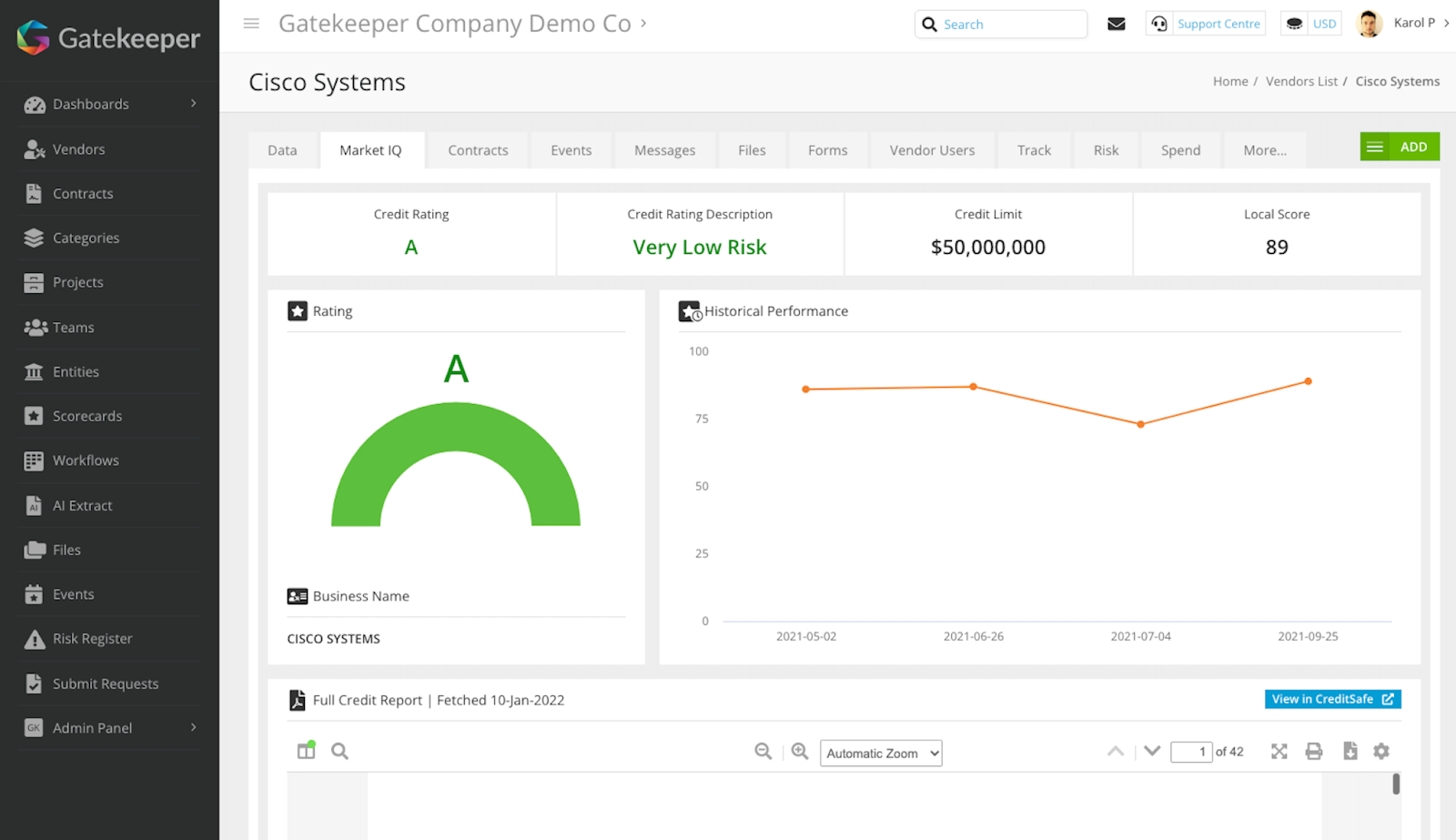Open the More... tab dropdown
This screenshot has height=840, width=1456.
pyautogui.click(x=1265, y=150)
